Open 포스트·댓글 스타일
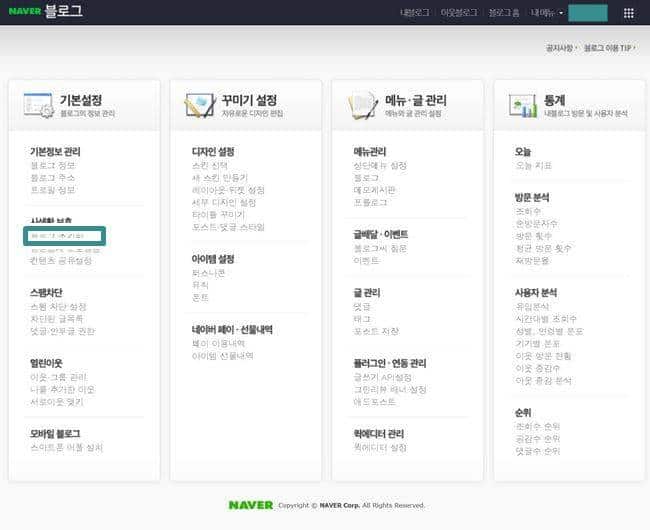Viewport: 650px width, 530px height. point(228,227)
